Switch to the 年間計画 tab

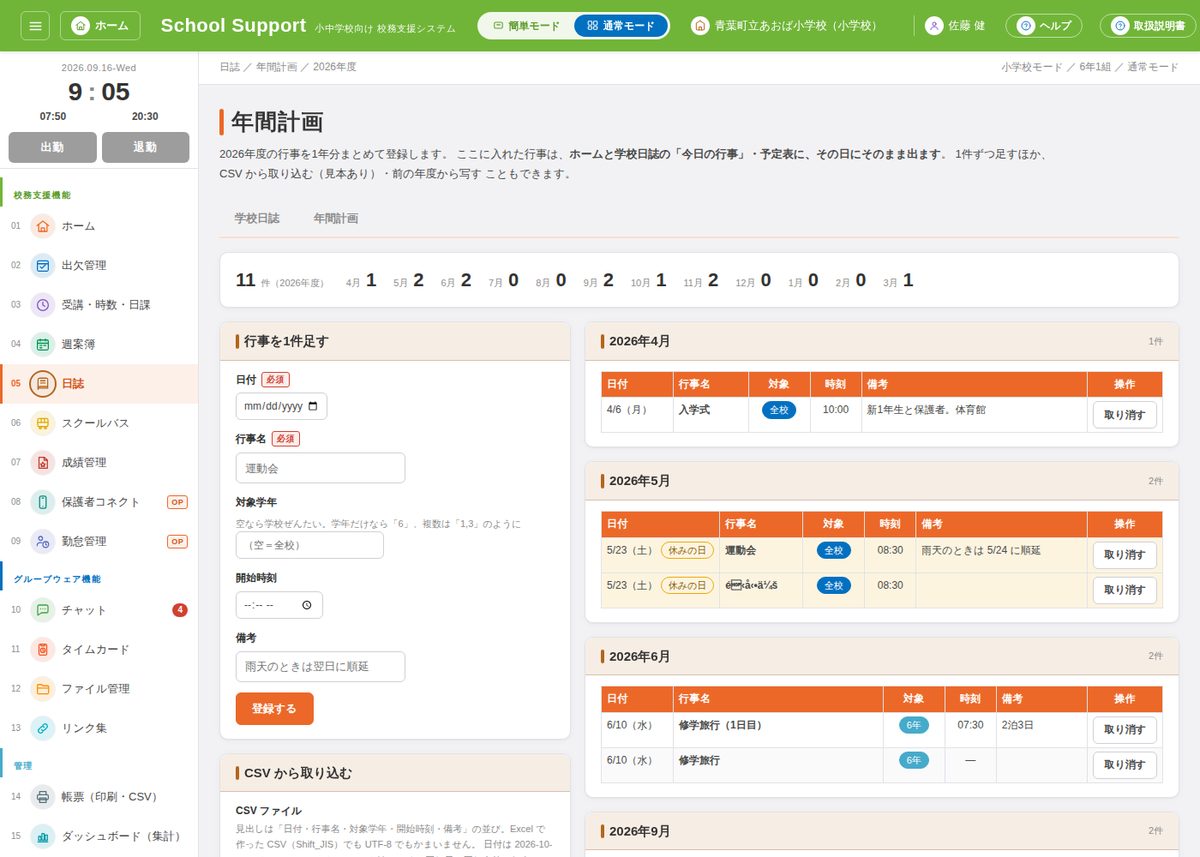[336, 218]
